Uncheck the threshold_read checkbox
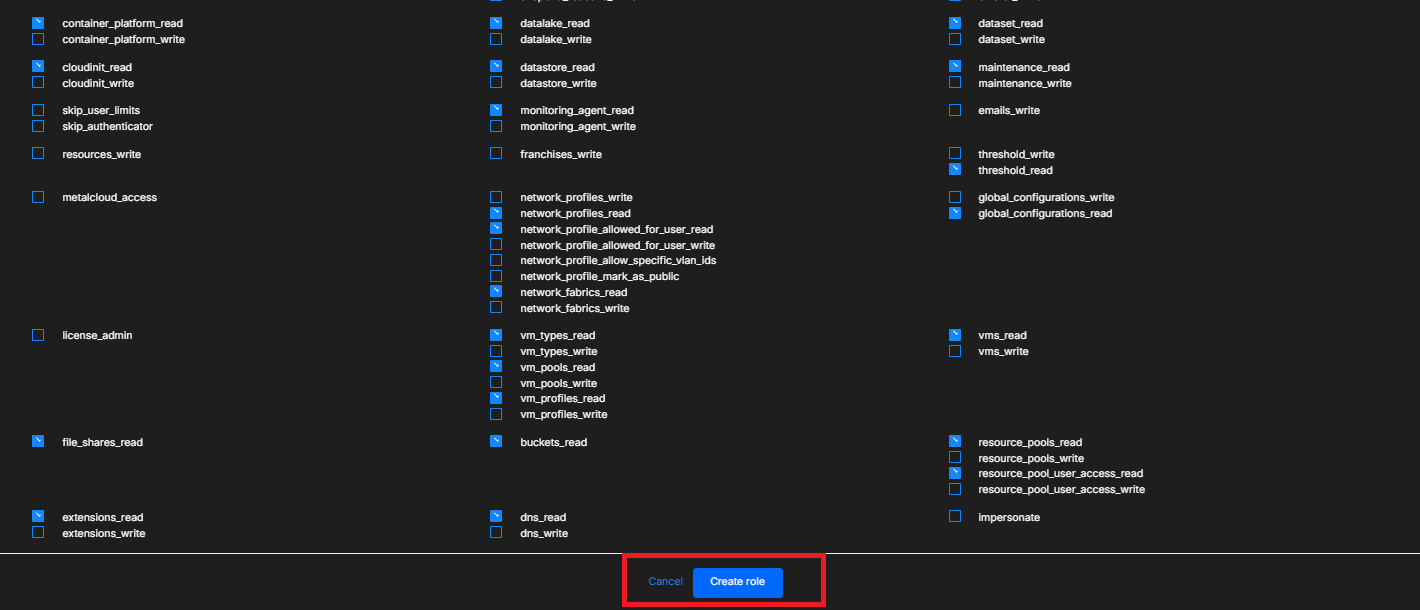 955,170
